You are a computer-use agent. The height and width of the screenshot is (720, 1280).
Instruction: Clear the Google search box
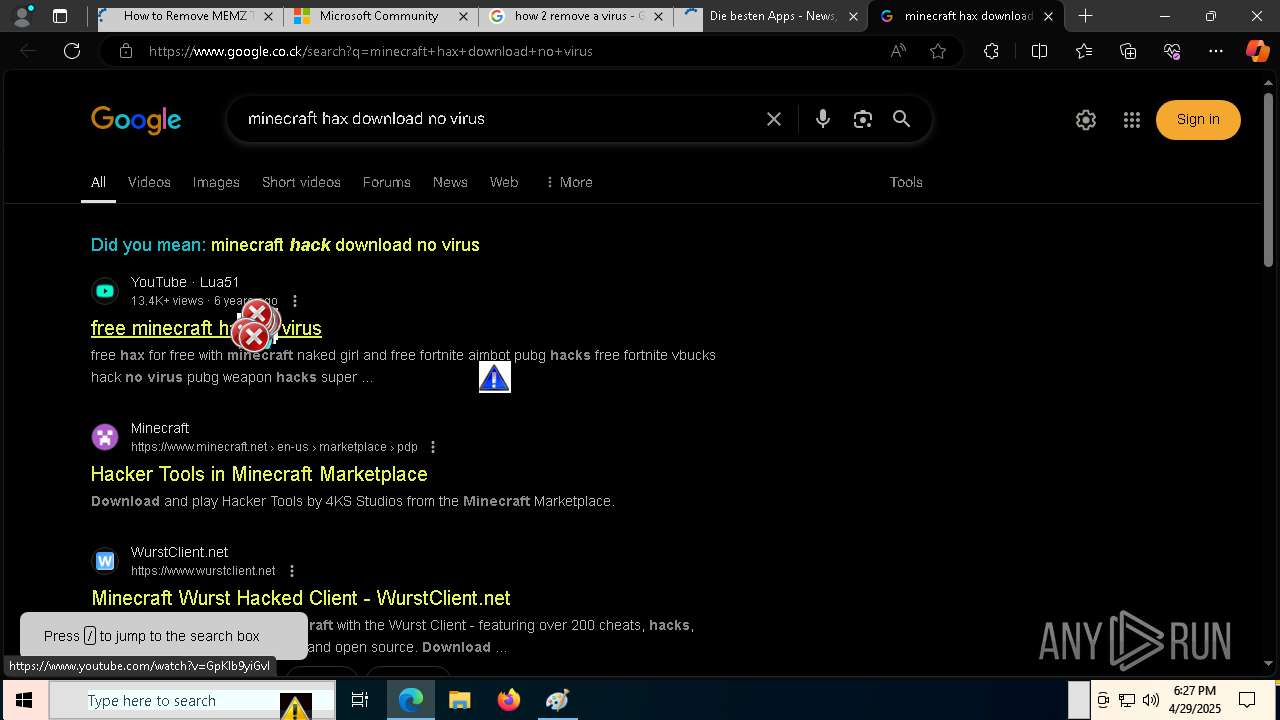click(x=774, y=119)
